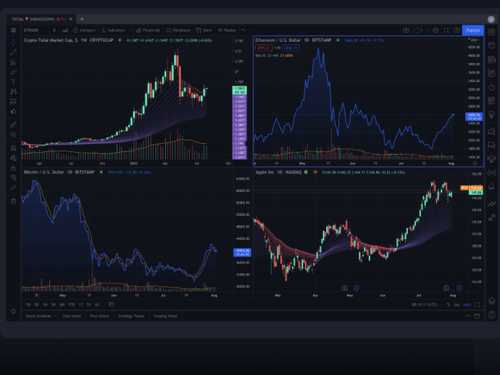Image resolution: width=500 pixels, height=375 pixels.
Task: Toggle log scale at the chart bottom
Action: click(457, 305)
